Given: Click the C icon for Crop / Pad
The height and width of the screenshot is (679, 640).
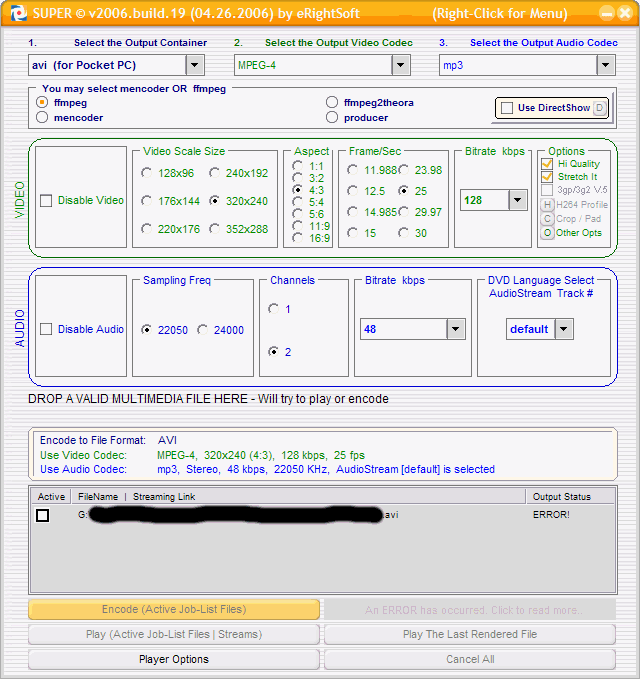Looking at the screenshot, I should 547,219.
